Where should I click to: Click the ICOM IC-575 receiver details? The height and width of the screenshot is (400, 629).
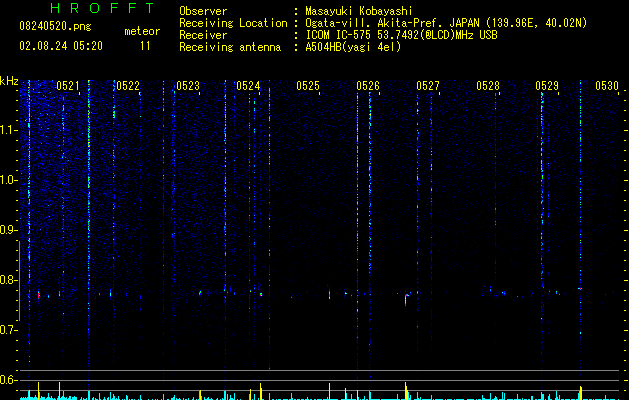(401, 35)
